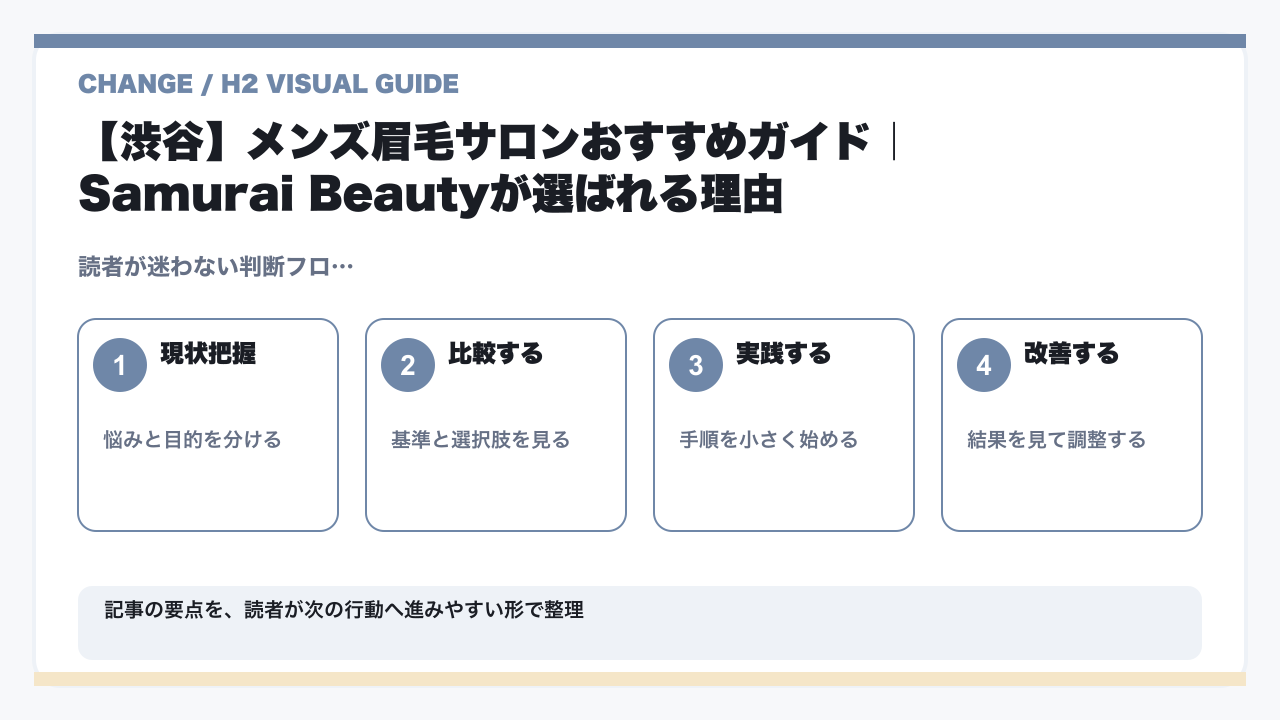Select the number 3 circle badge
Screen dimensions: 1280x720
click(696, 365)
